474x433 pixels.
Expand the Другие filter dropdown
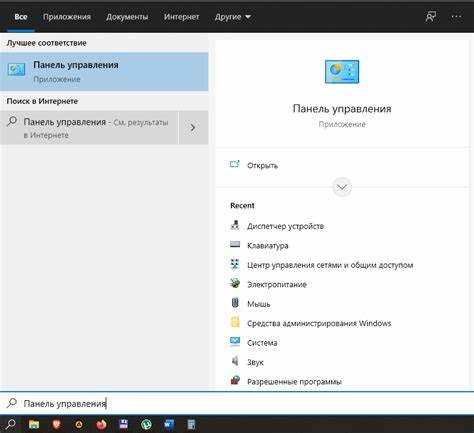tap(233, 17)
